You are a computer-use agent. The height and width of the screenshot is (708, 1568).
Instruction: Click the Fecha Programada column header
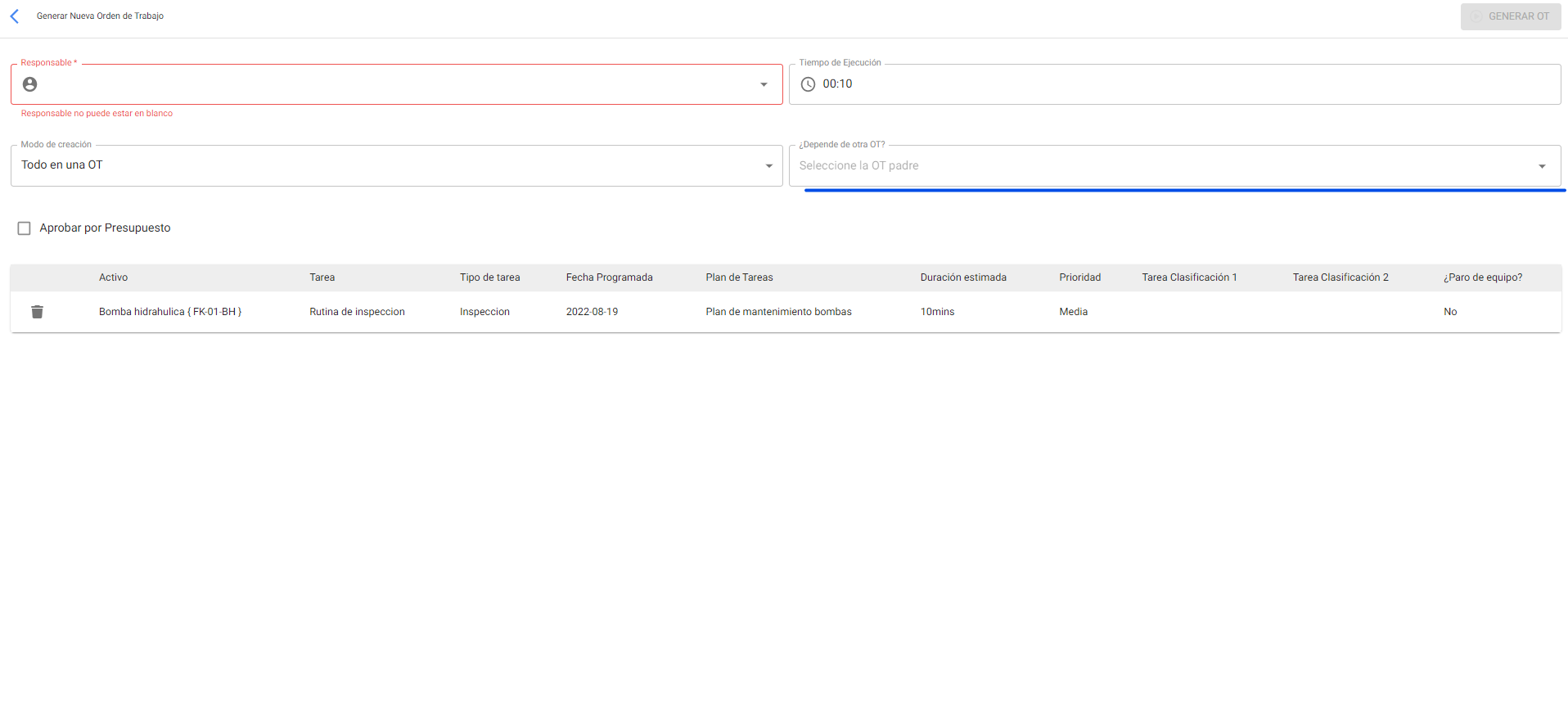pos(609,277)
